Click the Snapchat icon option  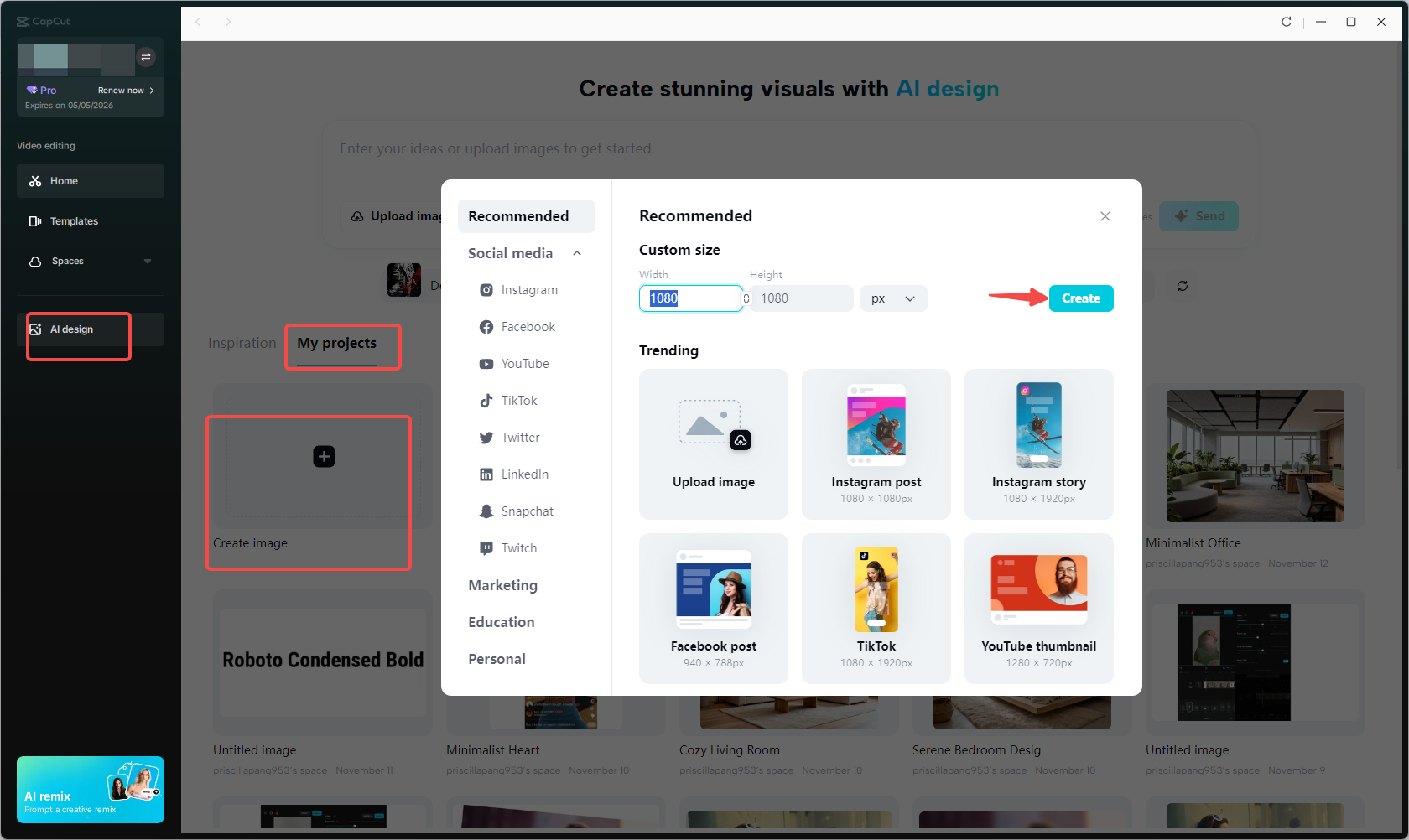click(486, 511)
